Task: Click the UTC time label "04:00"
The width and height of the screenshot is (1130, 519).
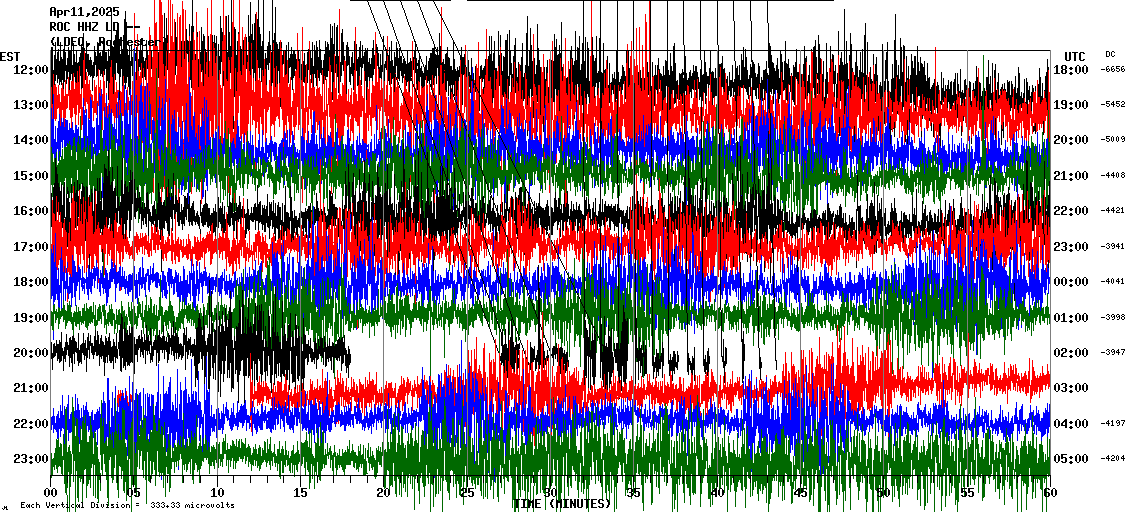Action: coord(1071,423)
